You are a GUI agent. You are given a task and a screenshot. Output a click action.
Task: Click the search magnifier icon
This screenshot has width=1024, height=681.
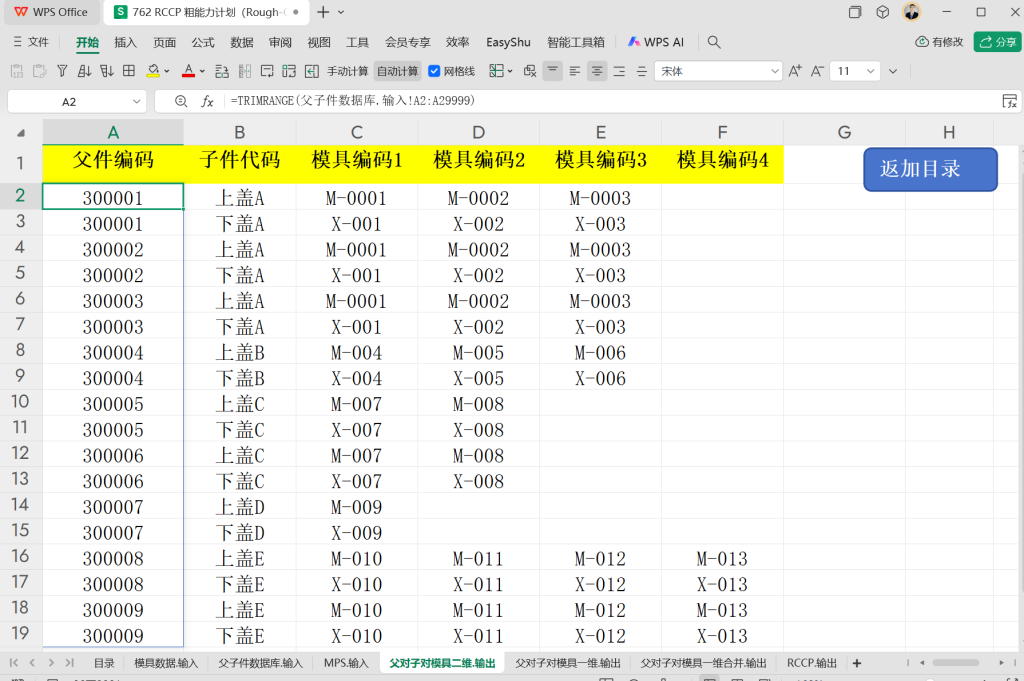[x=714, y=42]
